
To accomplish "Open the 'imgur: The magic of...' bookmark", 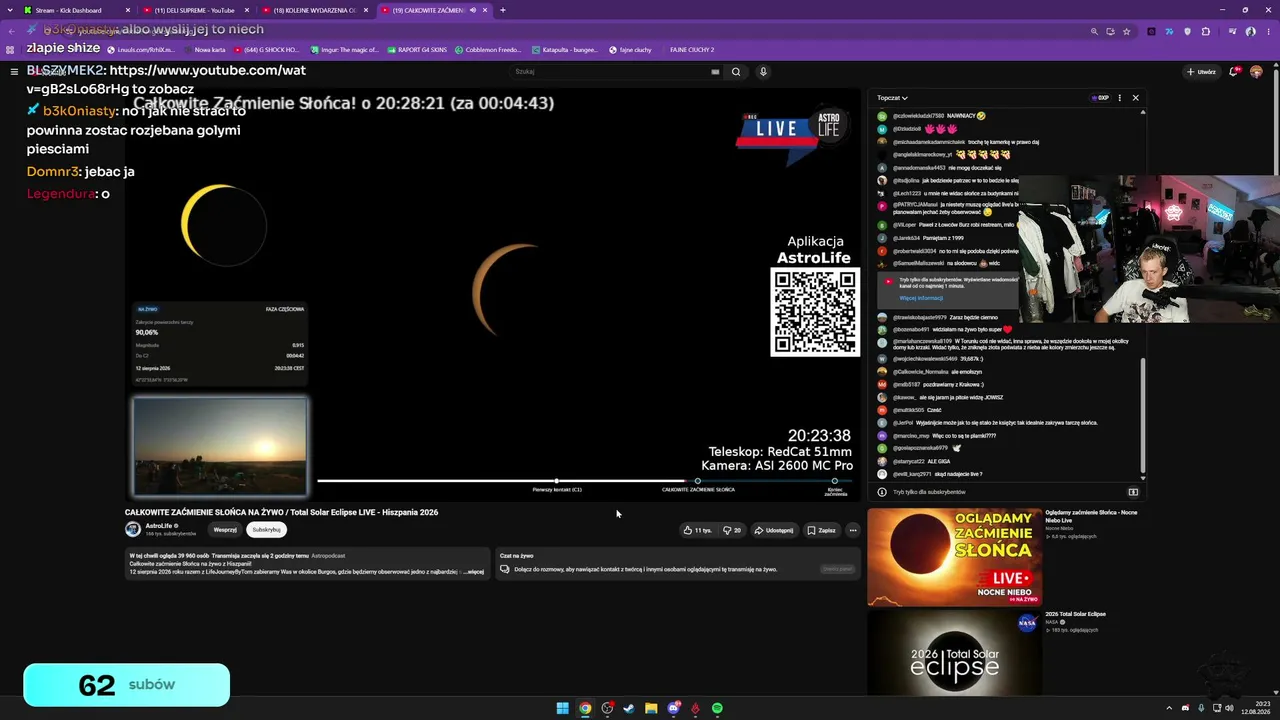I will pyautogui.click(x=347, y=49).
